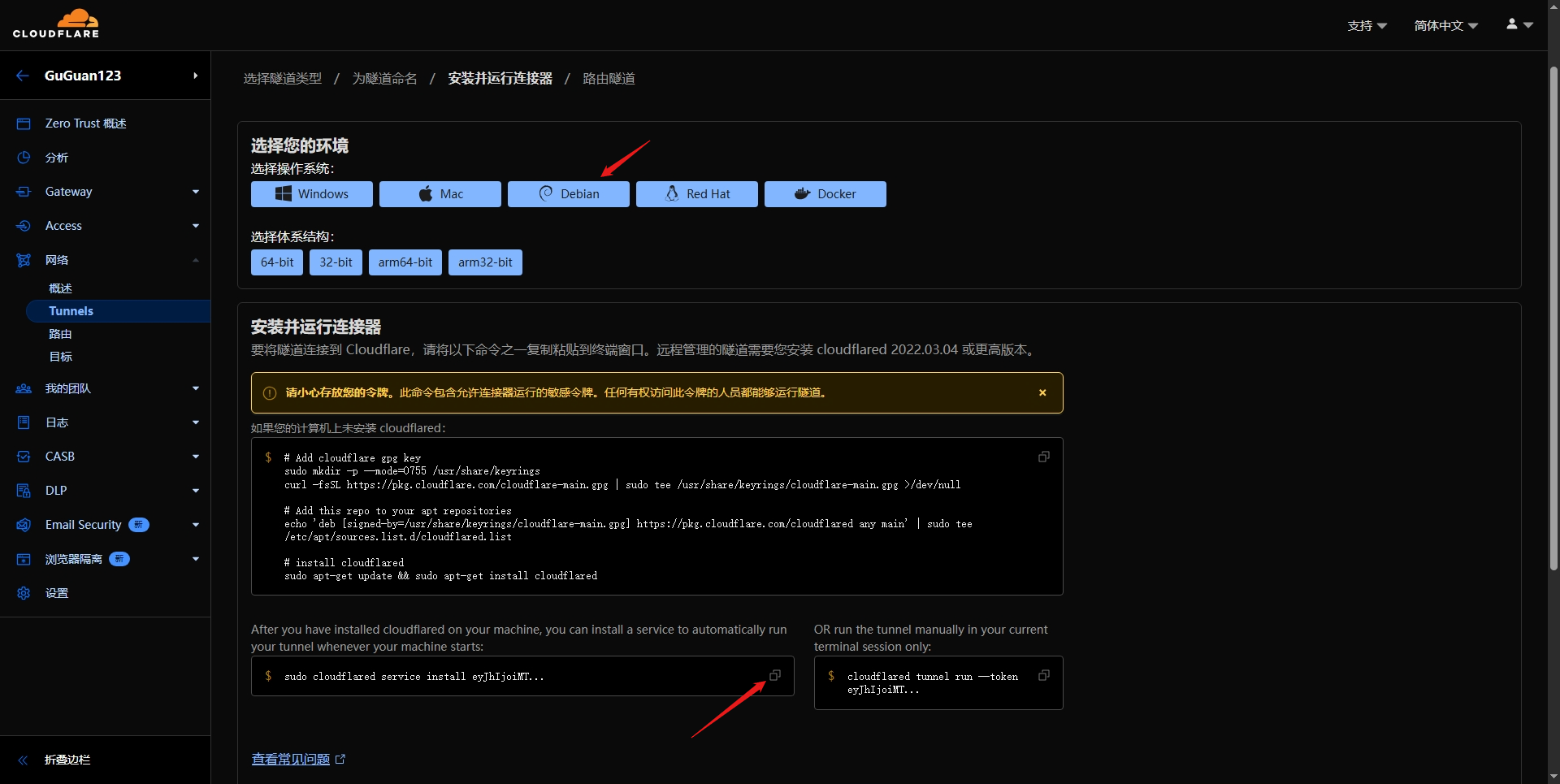Click the cloudflared tunnel run command text
This screenshot has width=1560, height=784.
pyautogui.click(x=933, y=683)
